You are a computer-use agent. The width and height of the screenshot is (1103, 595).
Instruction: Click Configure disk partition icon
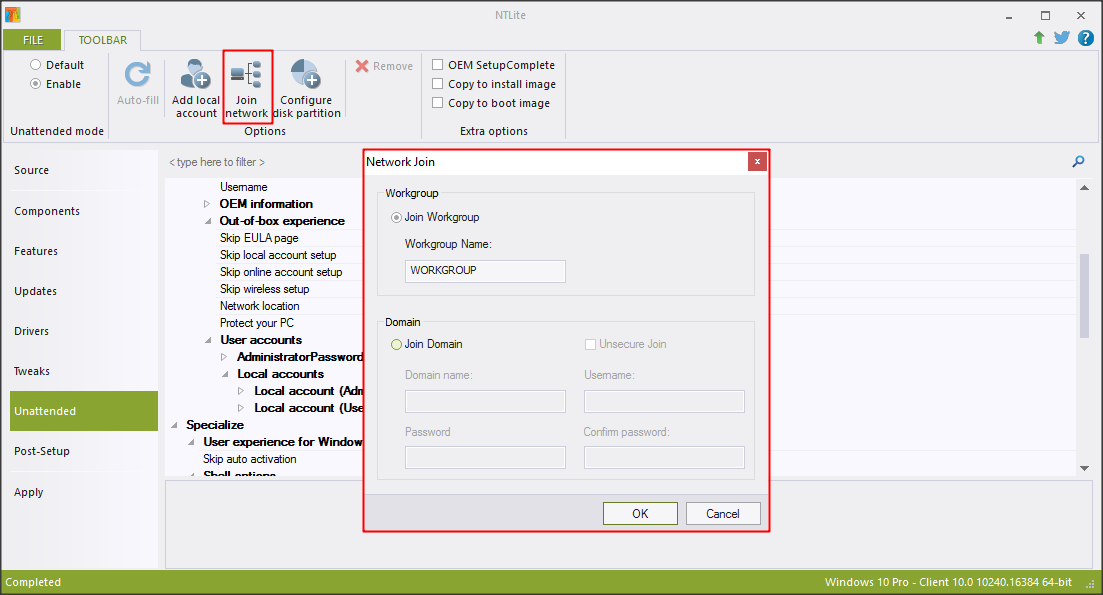click(x=305, y=75)
